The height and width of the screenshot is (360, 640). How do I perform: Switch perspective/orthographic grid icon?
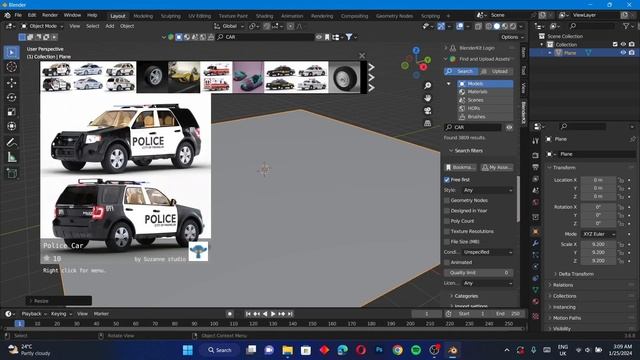pos(427,123)
